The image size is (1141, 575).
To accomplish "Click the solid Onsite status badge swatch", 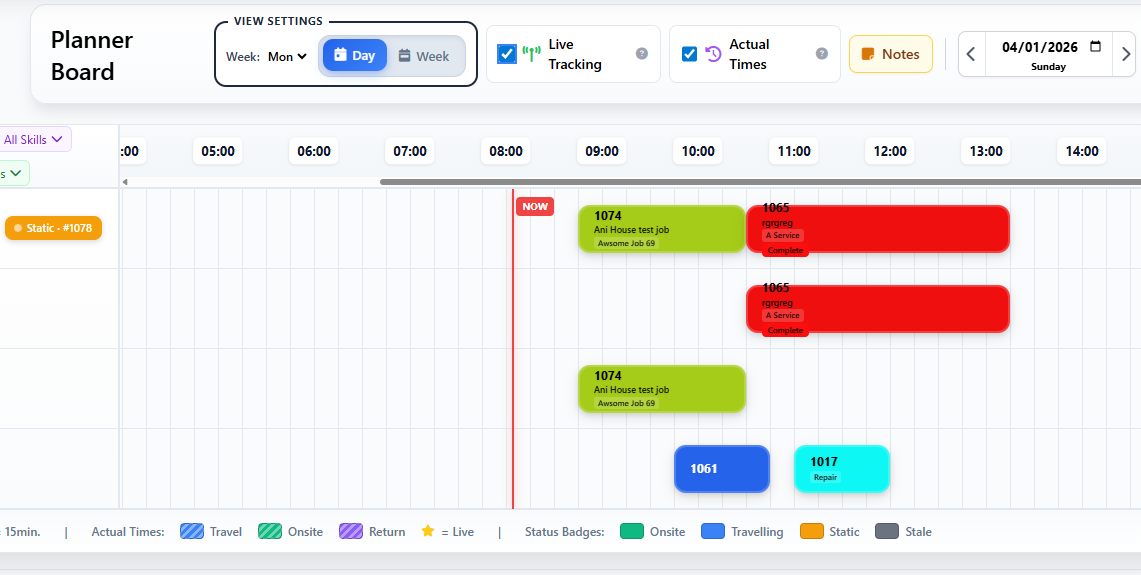I will coord(632,531).
